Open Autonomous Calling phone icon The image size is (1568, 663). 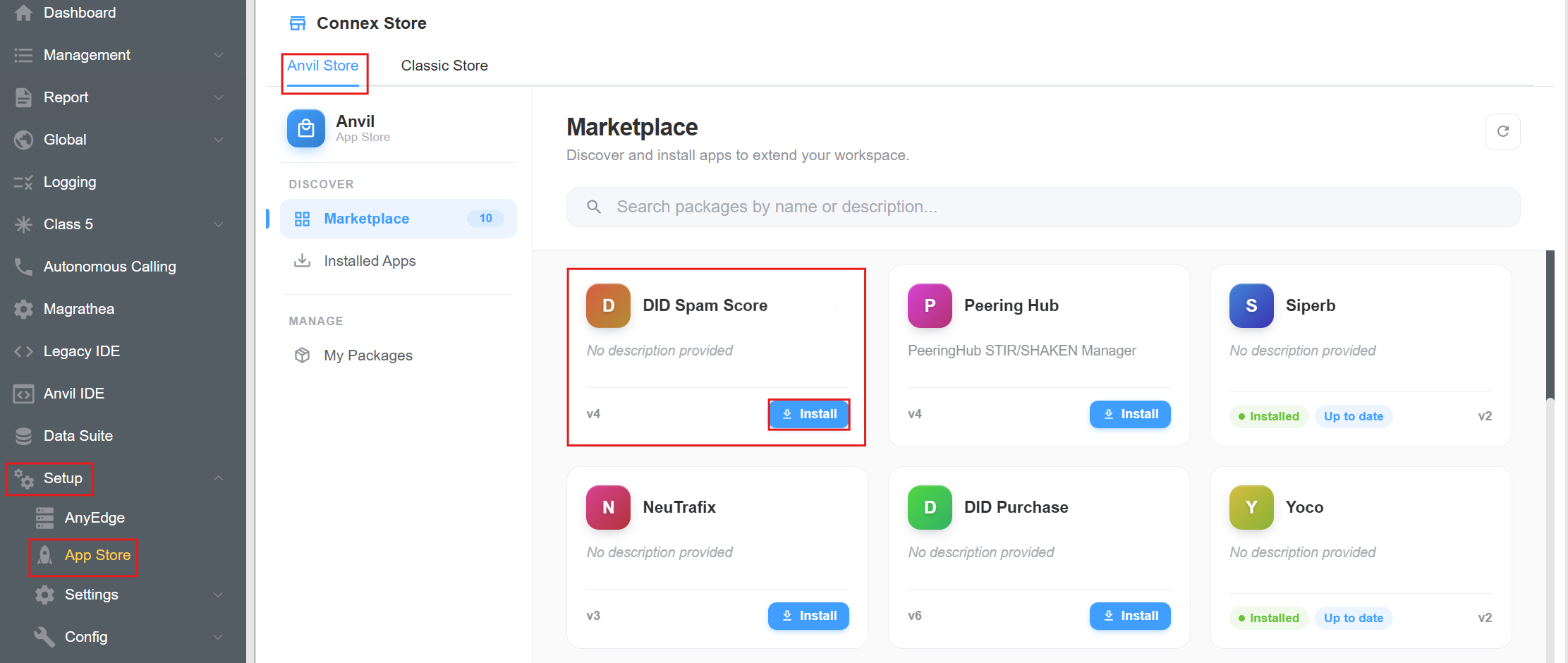point(23,267)
